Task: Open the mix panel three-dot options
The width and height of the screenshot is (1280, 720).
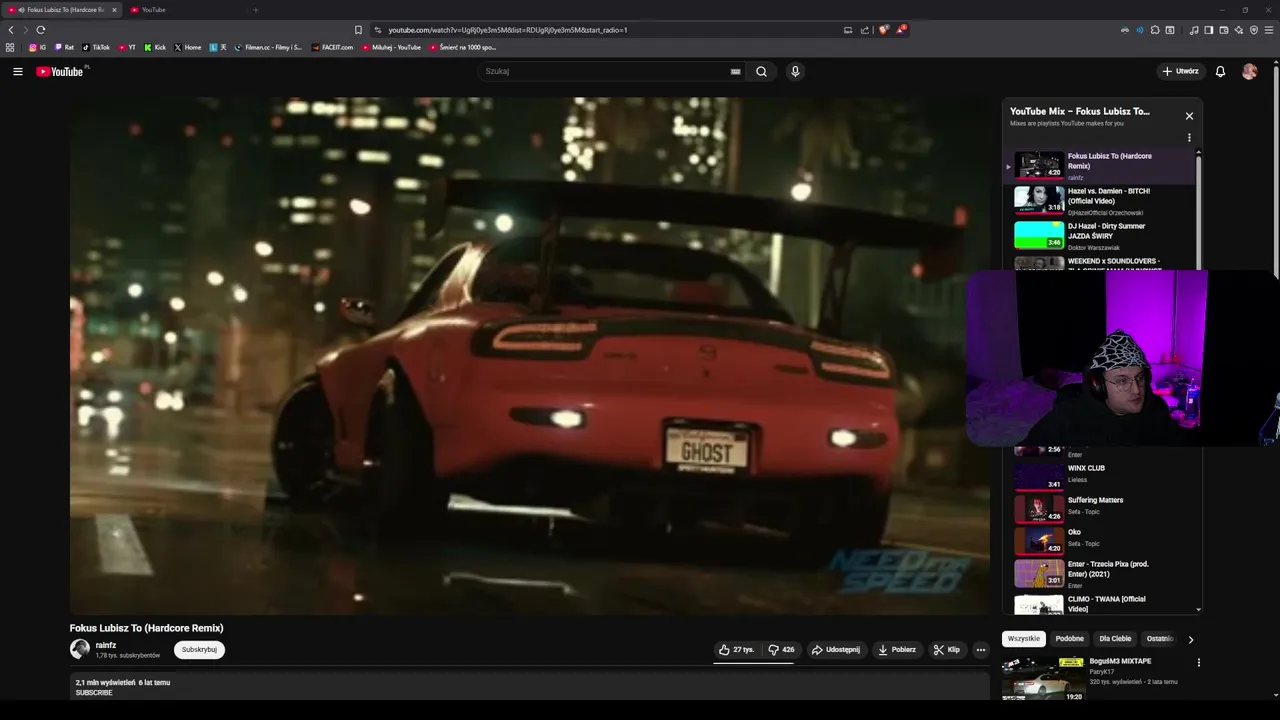Action: [1189, 138]
